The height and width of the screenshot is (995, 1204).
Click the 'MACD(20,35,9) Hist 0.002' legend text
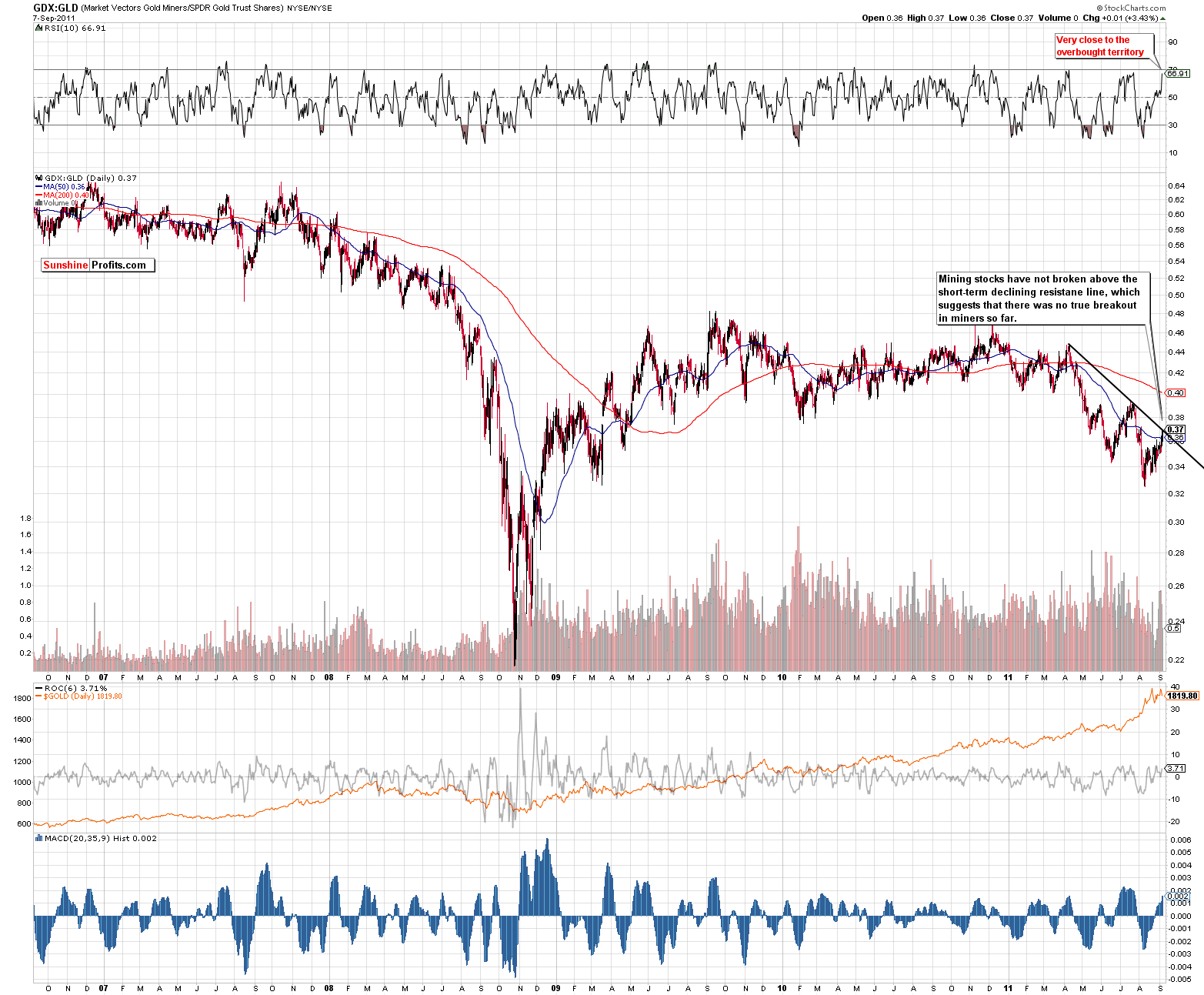pyautogui.click(x=101, y=838)
